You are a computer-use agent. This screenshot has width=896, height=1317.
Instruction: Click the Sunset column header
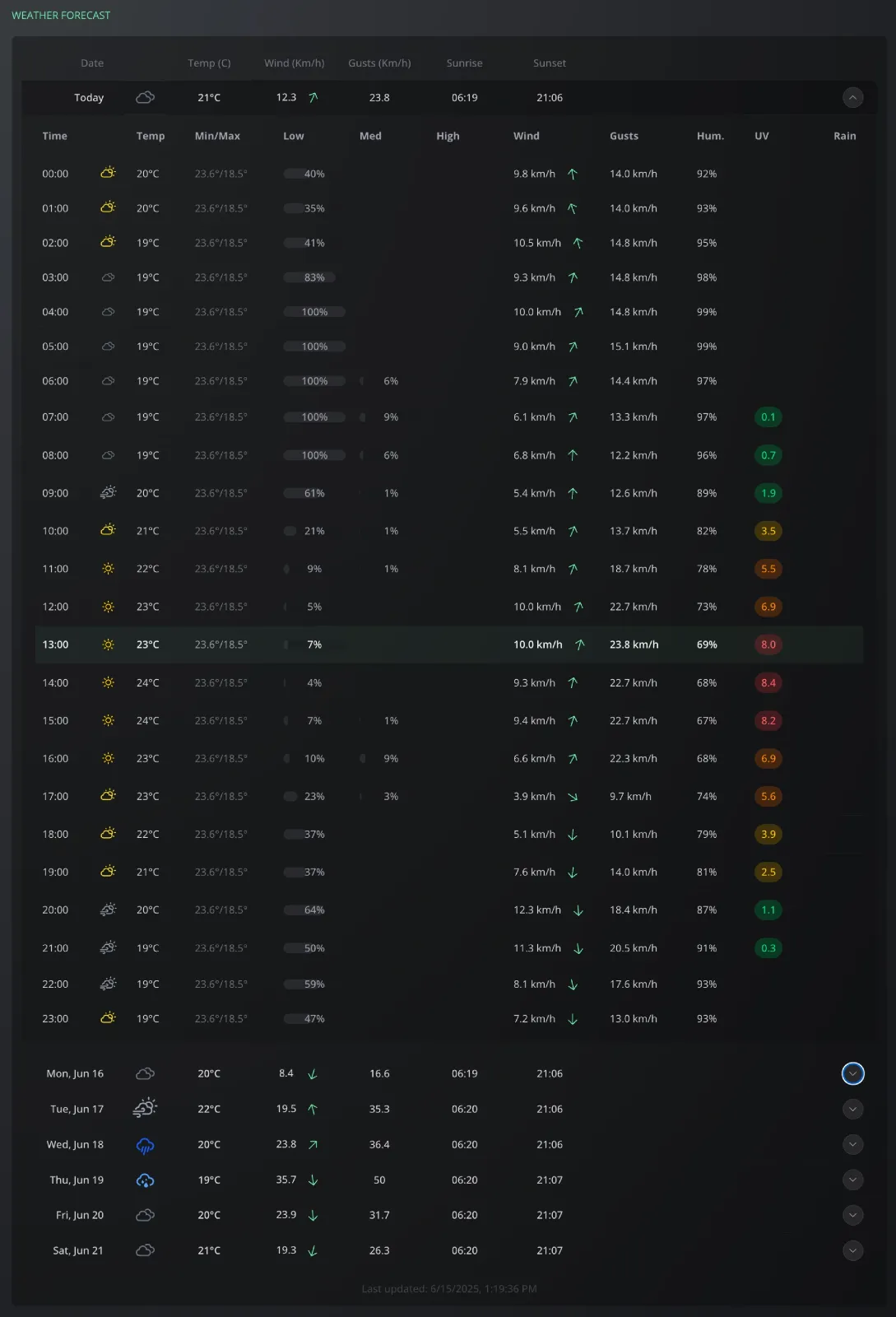[550, 63]
